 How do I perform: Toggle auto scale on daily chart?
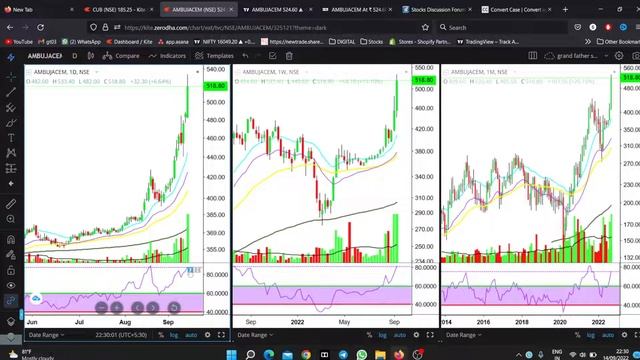[191, 335]
